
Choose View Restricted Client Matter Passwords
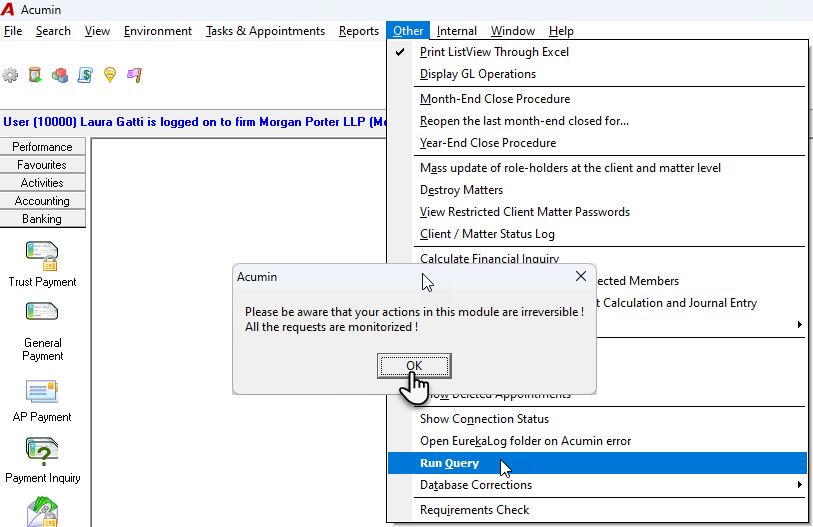pyautogui.click(x=597, y=212)
